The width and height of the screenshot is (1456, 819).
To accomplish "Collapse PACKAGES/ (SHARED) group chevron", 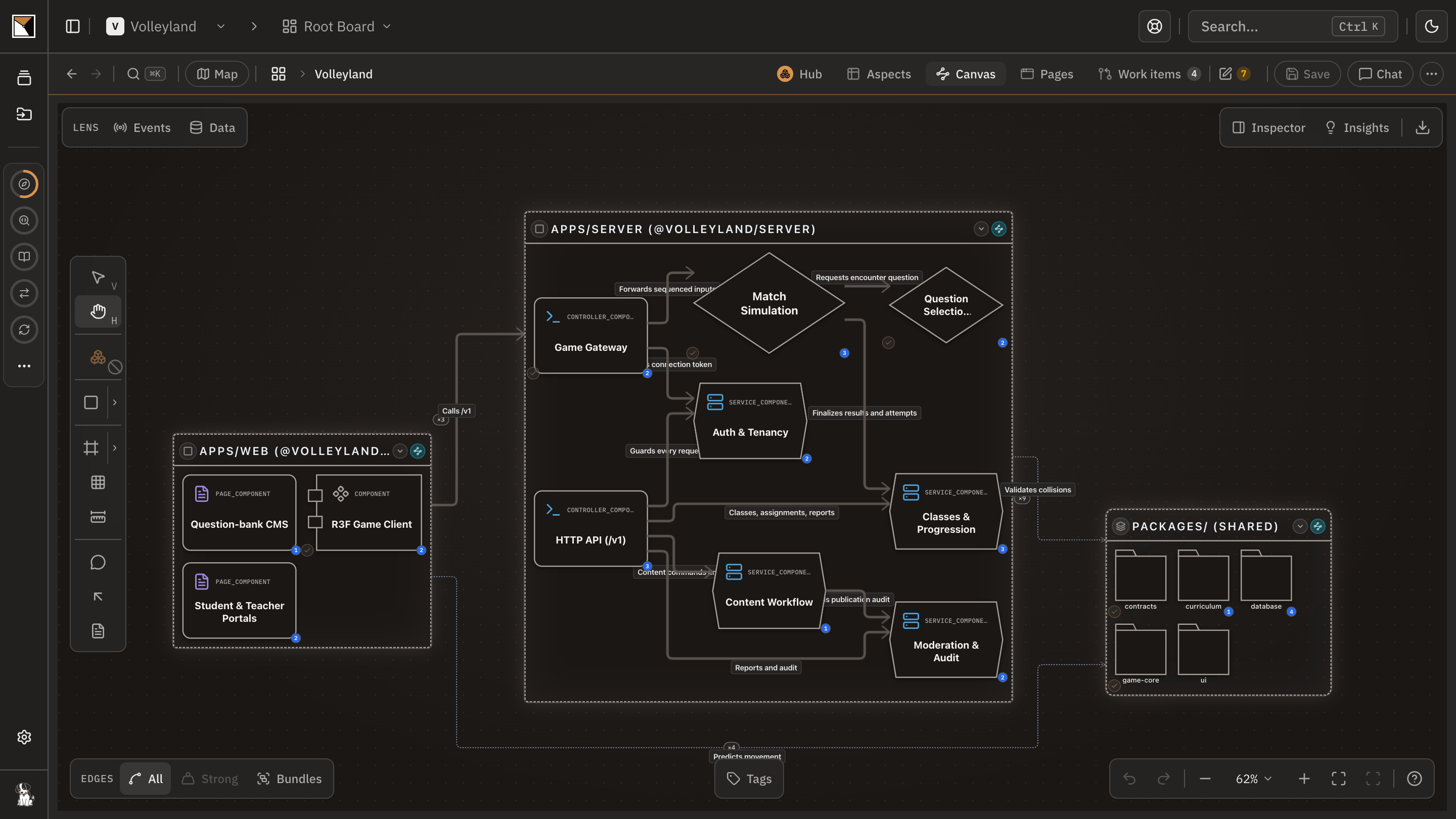I will [1299, 527].
